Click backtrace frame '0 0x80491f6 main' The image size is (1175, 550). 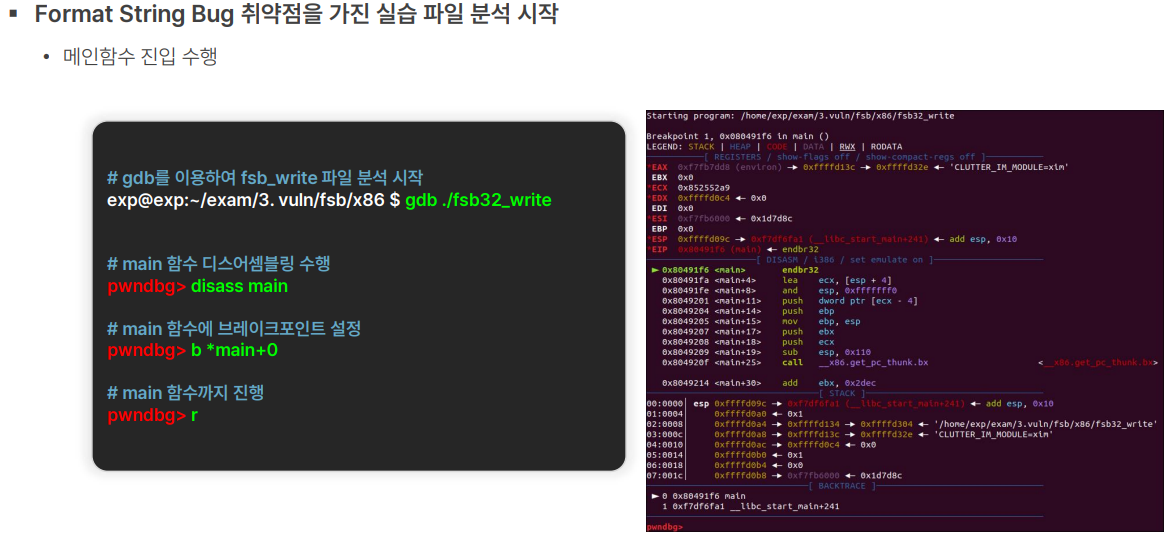coord(698,496)
